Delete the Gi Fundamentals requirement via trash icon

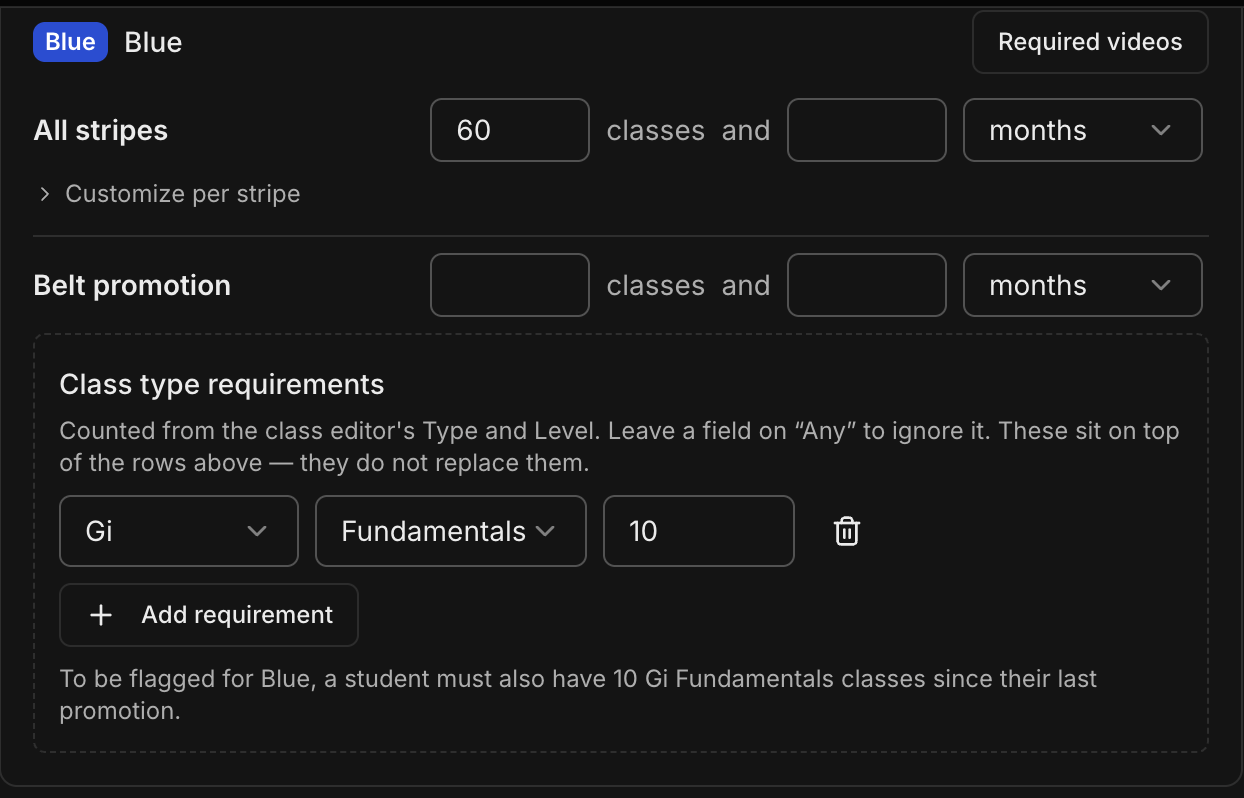pyautogui.click(x=847, y=531)
